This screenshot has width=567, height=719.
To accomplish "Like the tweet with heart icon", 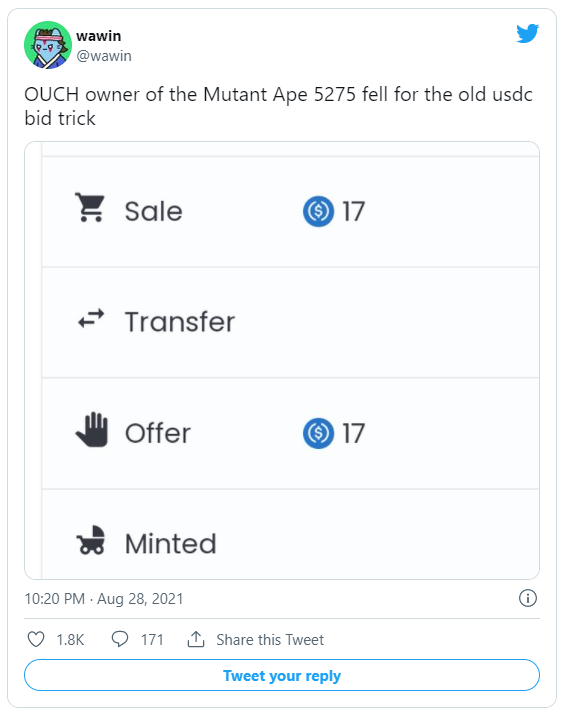I will pos(36,639).
